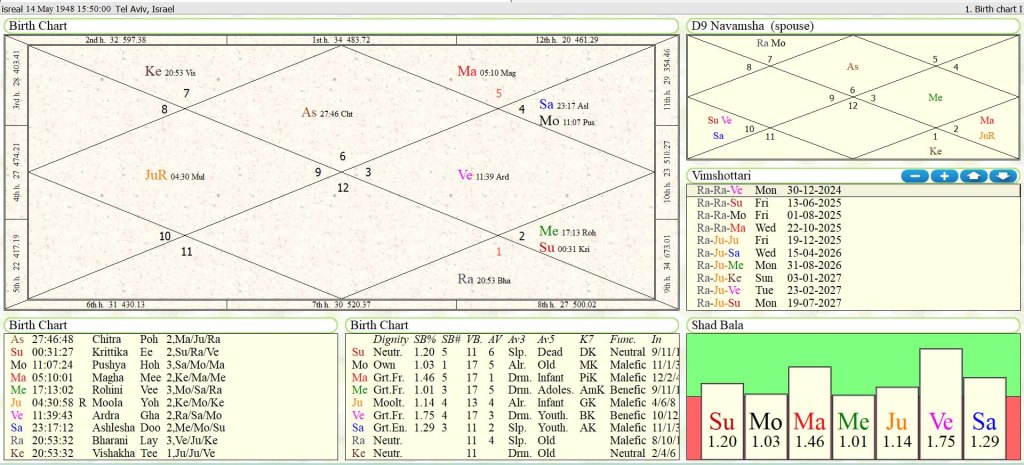Open the Shad Bala panel title
This screenshot has height=465, width=1024.
pyautogui.click(x=717, y=325)
